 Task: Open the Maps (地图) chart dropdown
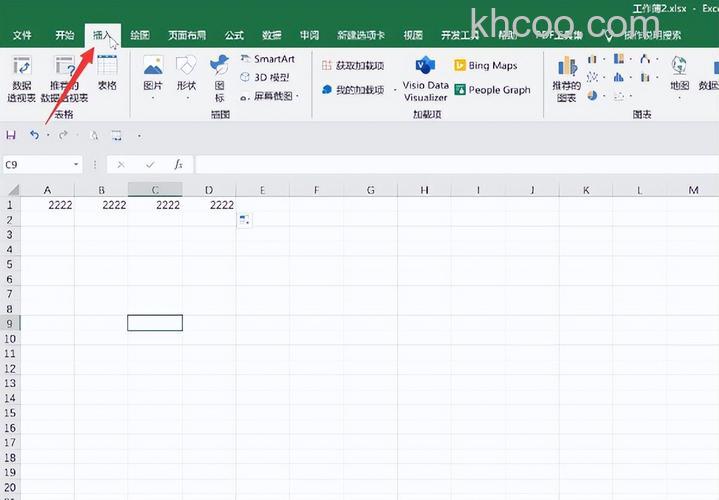click(679, 77)
